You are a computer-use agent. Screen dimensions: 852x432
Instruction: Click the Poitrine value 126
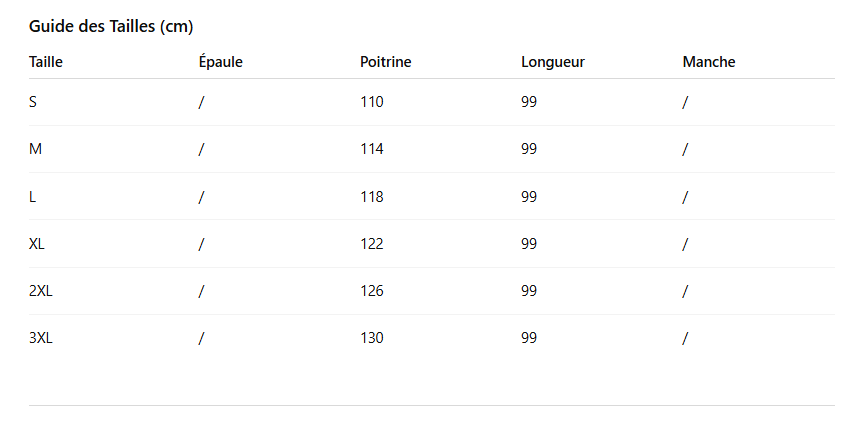(x=372, y=291)
